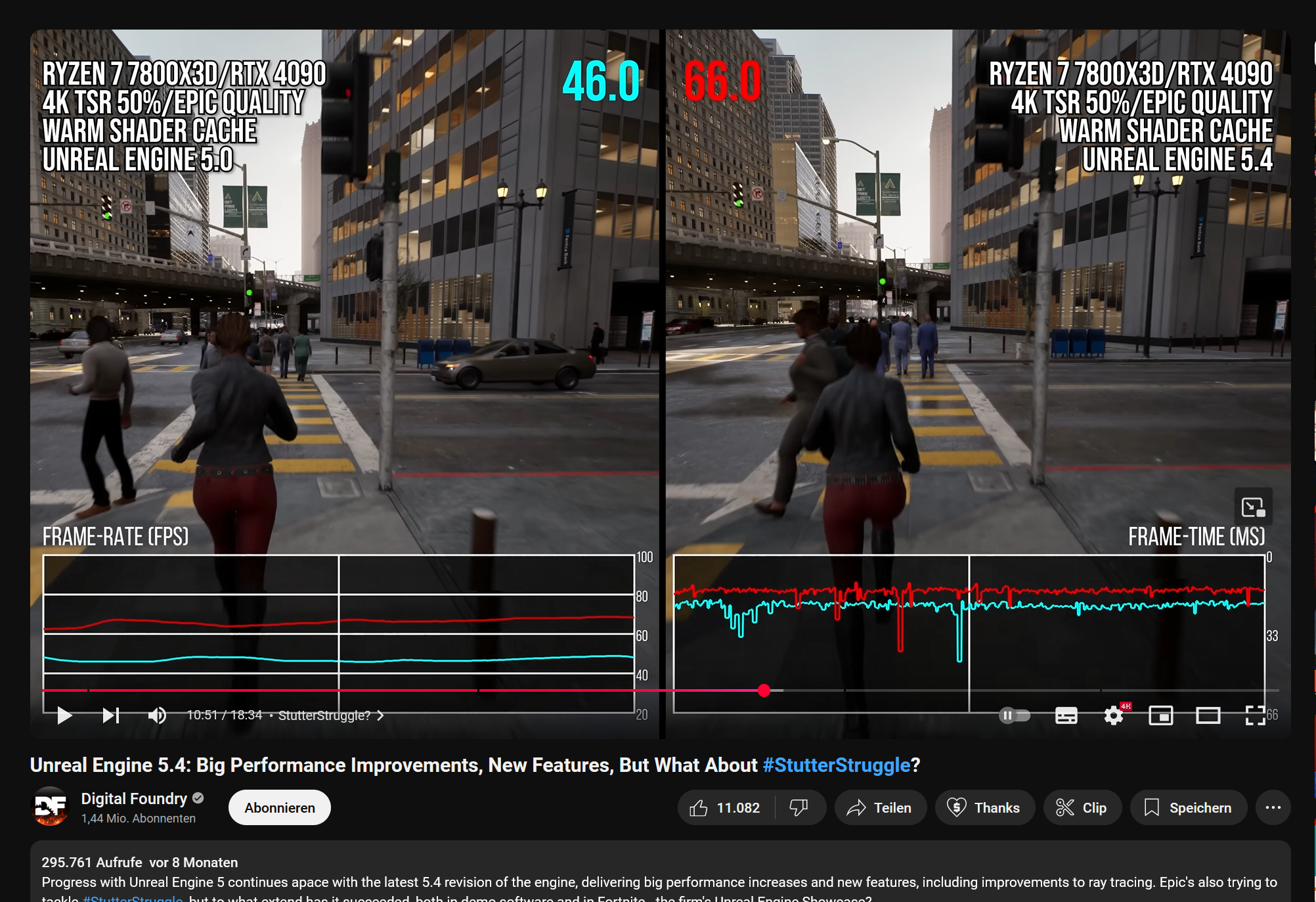Open the three-dot more actions menu
Image resolution: width=1316 pixels, height=902 pixels.
(1273, 807)
